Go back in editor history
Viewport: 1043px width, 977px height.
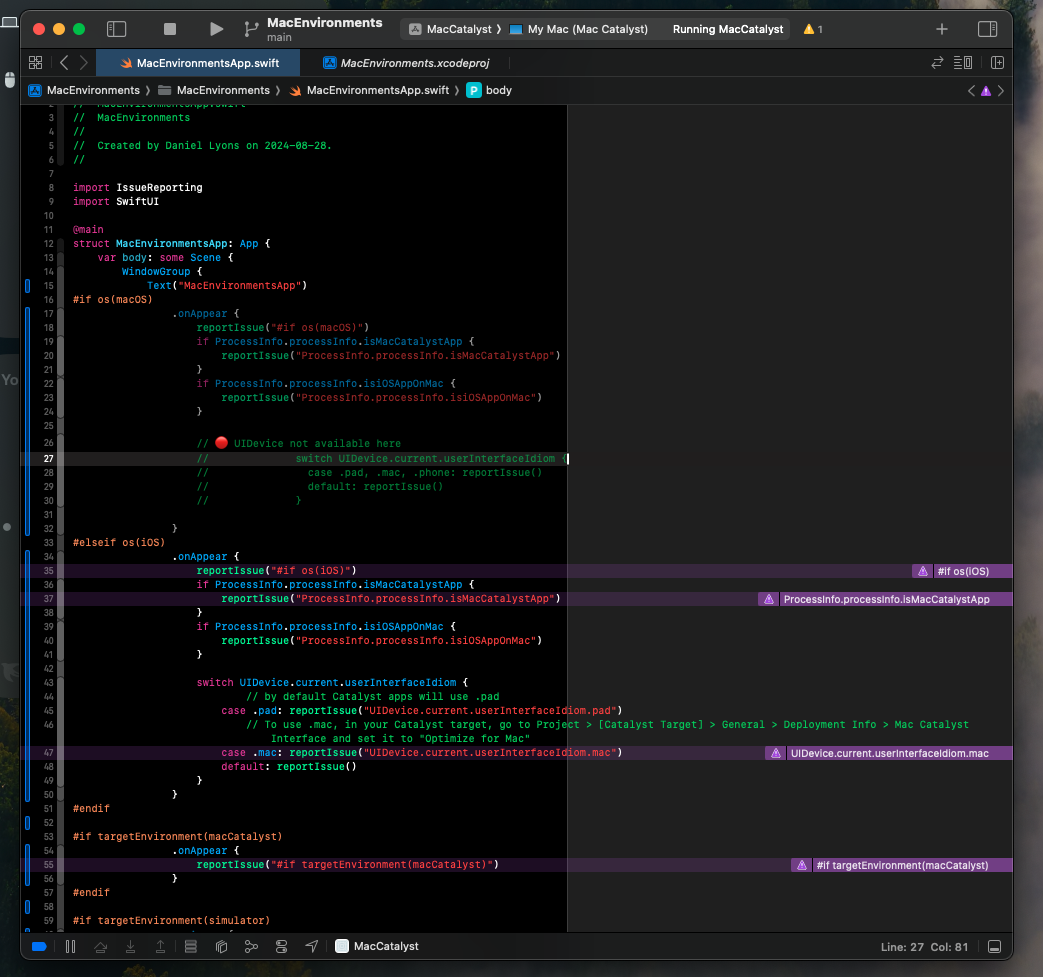click(x=64, y=63)
